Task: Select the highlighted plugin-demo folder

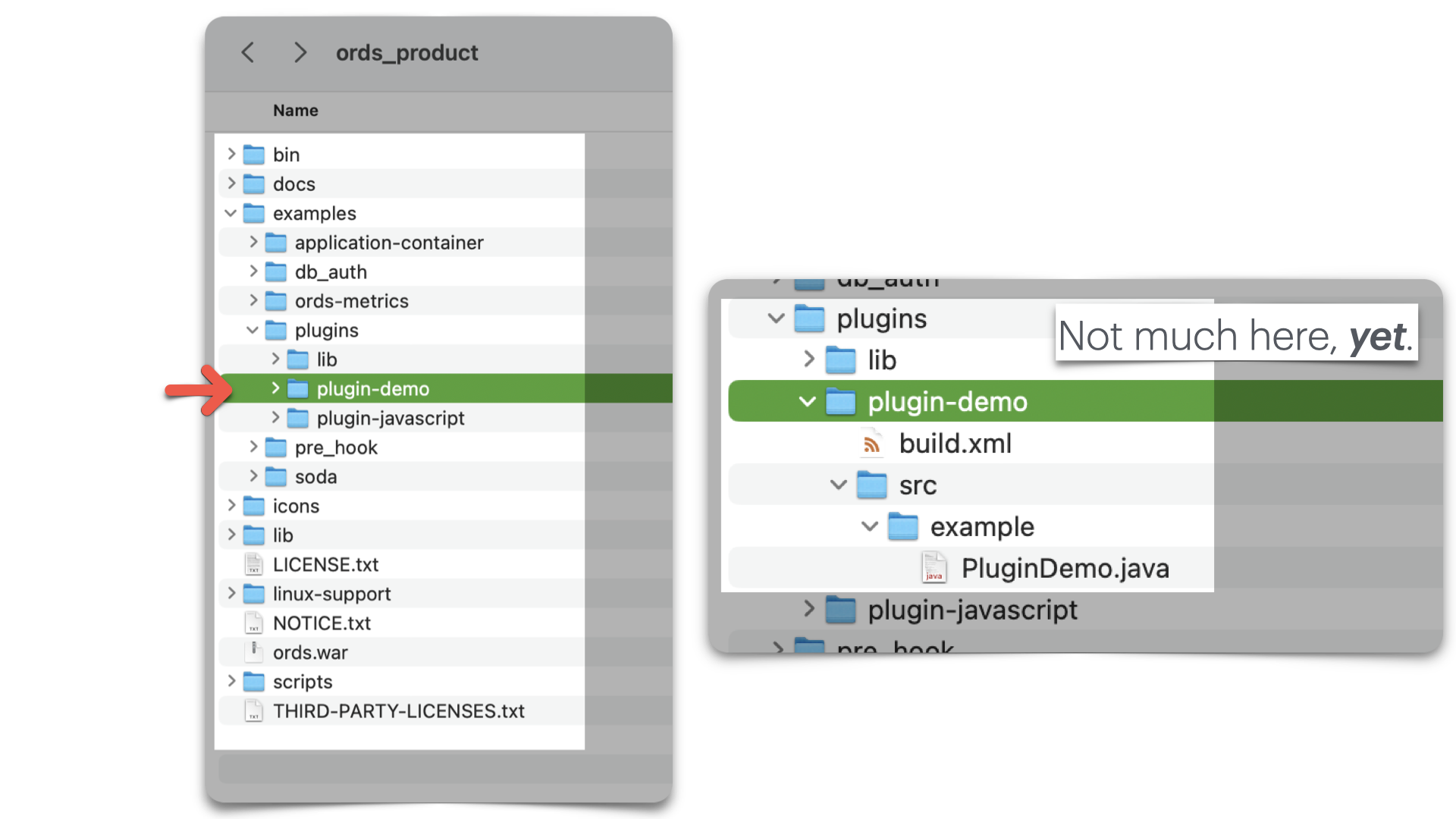Action: tap(373, 388)
